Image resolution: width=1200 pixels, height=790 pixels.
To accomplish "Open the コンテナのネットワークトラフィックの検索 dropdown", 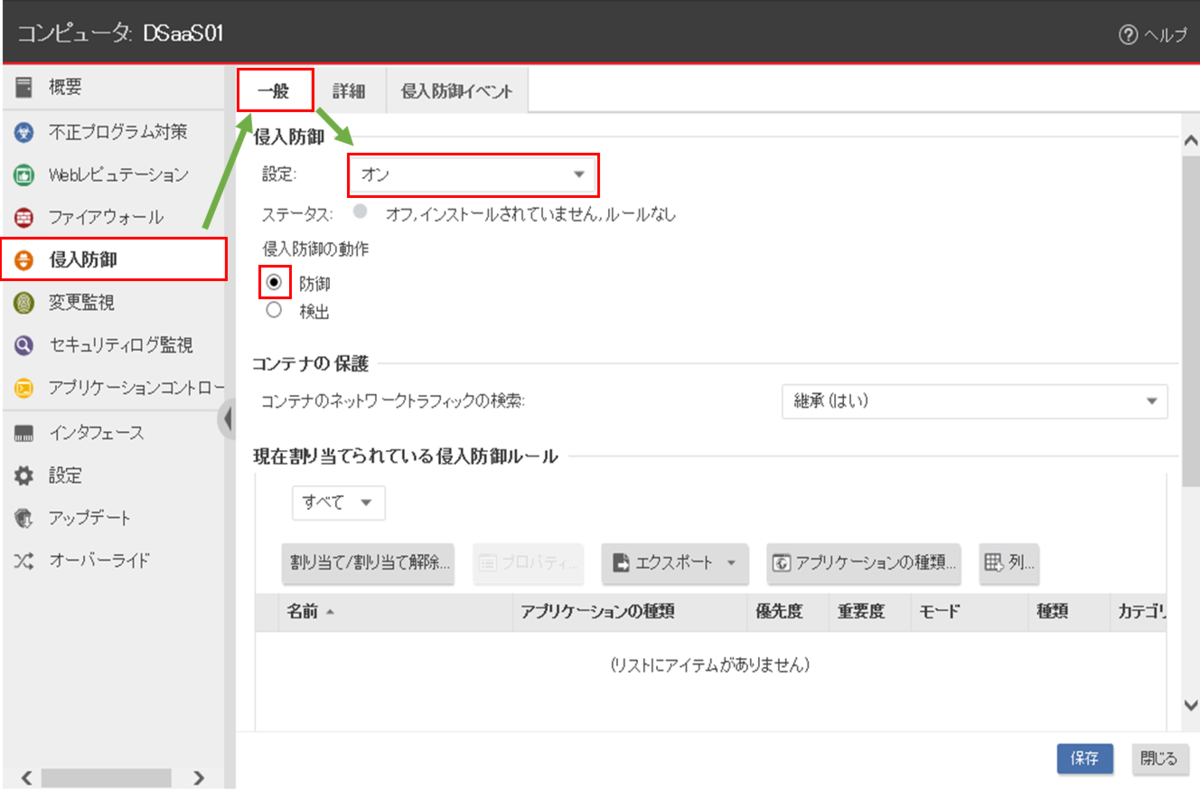I will pos(975,402).
